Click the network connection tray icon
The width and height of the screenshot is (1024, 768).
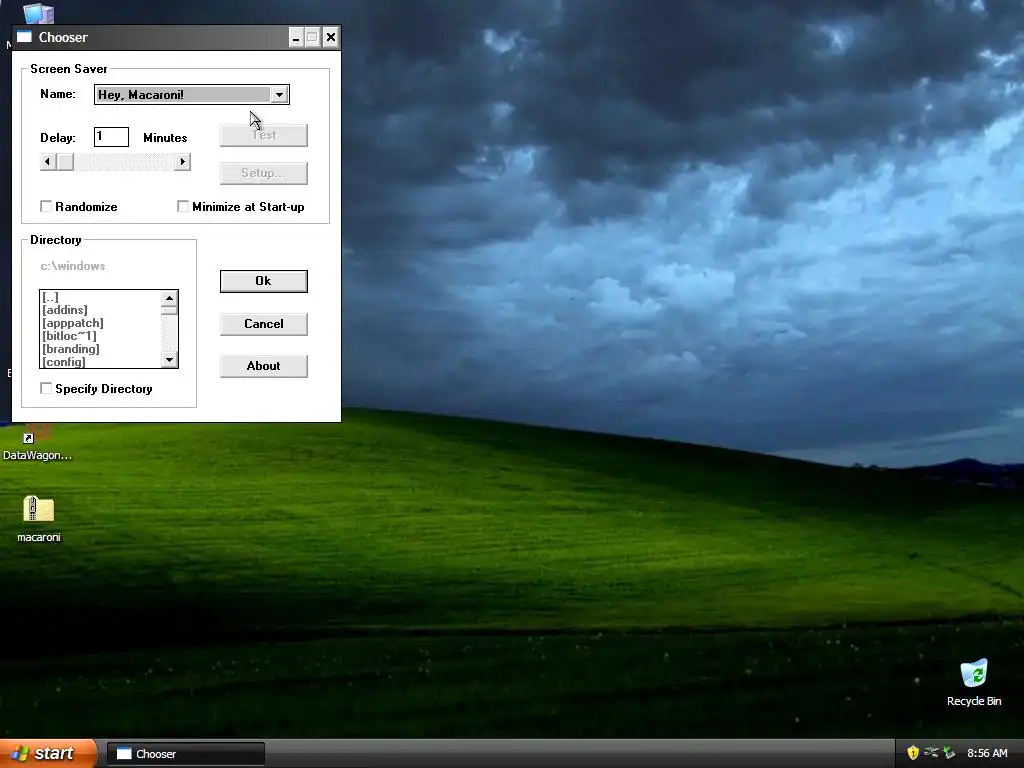(x=931, y=753)
